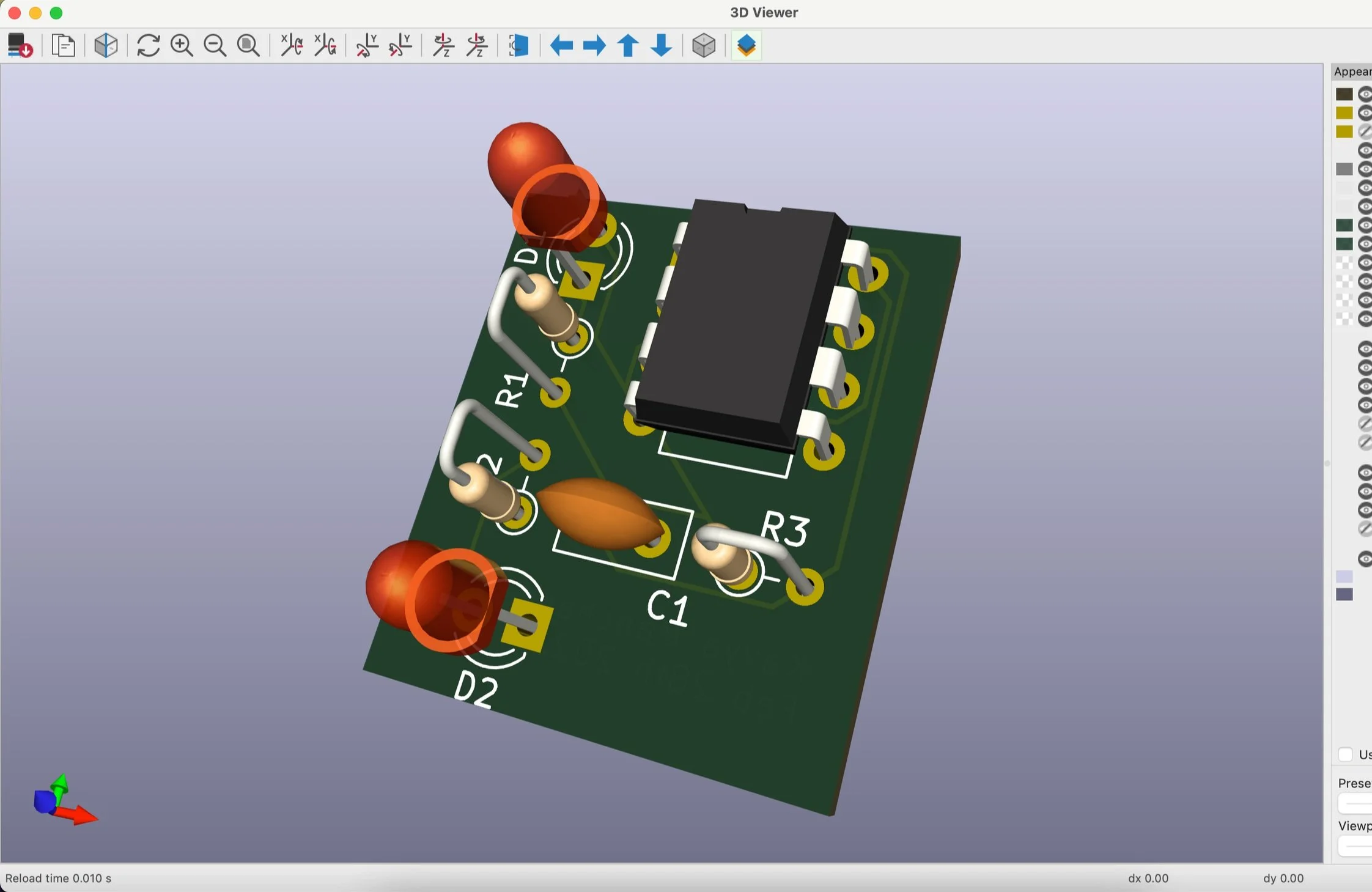Toggle the appearance manager layers icon
Screen dimensions: 1372x892
(x=746, y=46)
